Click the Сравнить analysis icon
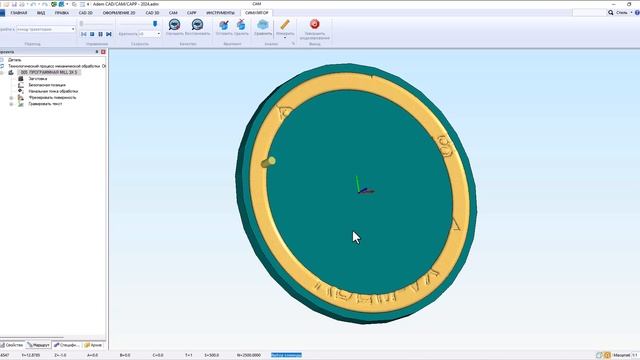 click(x=263, y=25)
